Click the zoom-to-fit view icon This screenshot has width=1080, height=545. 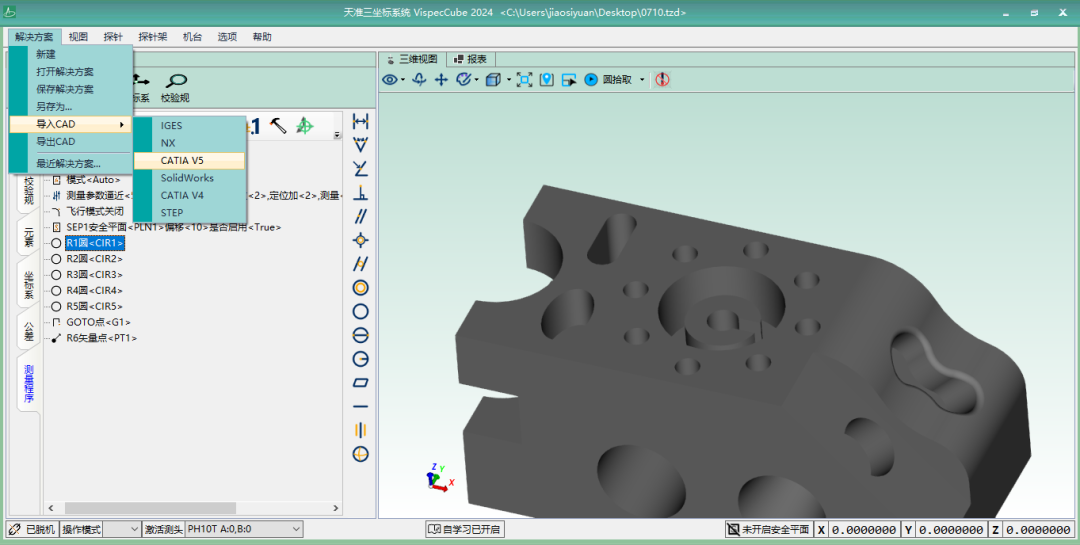[x=524, y=79]
